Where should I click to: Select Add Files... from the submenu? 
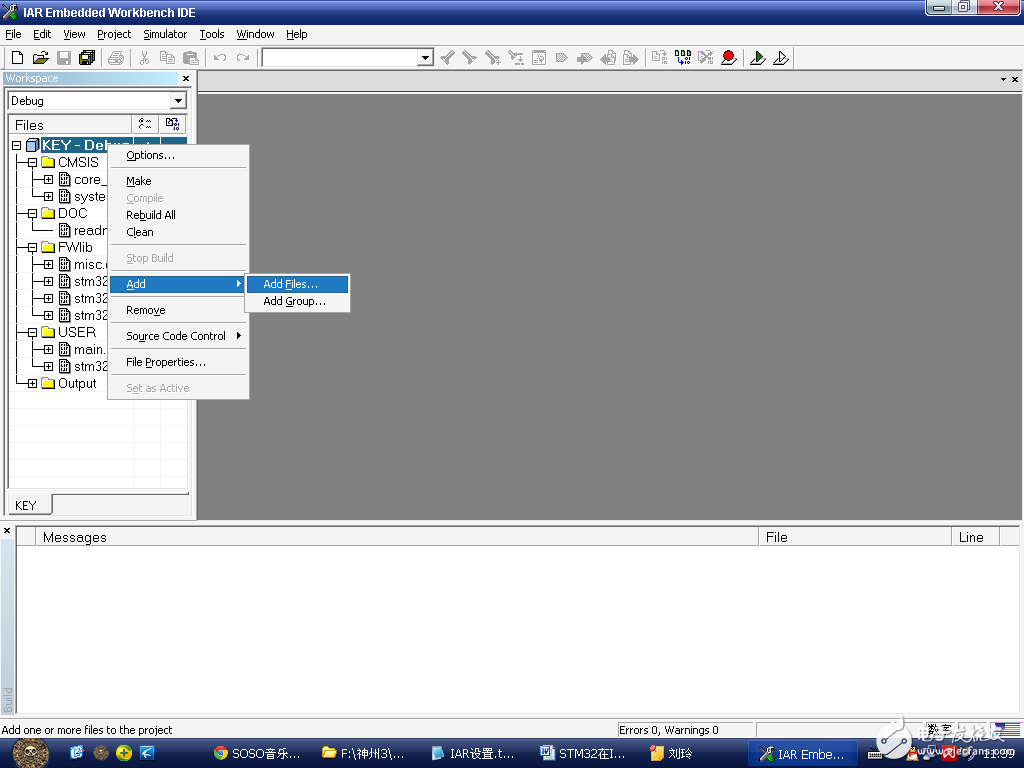coord(290,284)
